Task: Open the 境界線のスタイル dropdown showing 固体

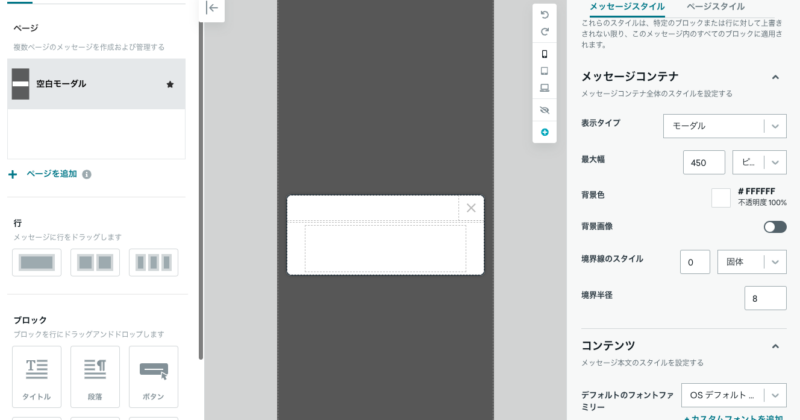Action: pyautogui.click(x=749, y=262)
